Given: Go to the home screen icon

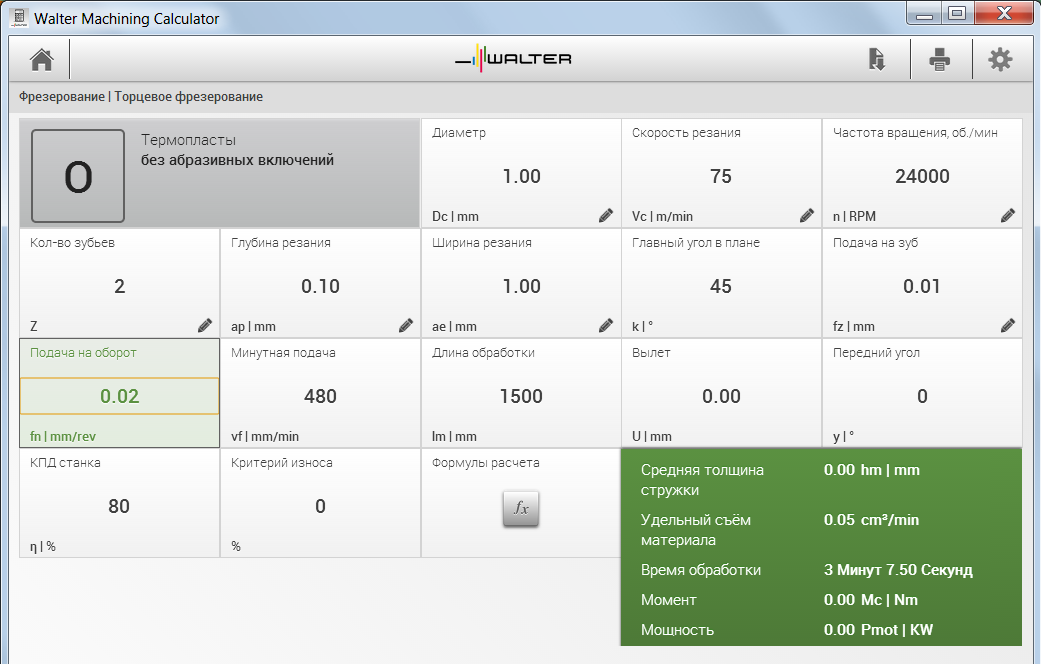Looking at the screenshot, I should [x=41, y=60].
